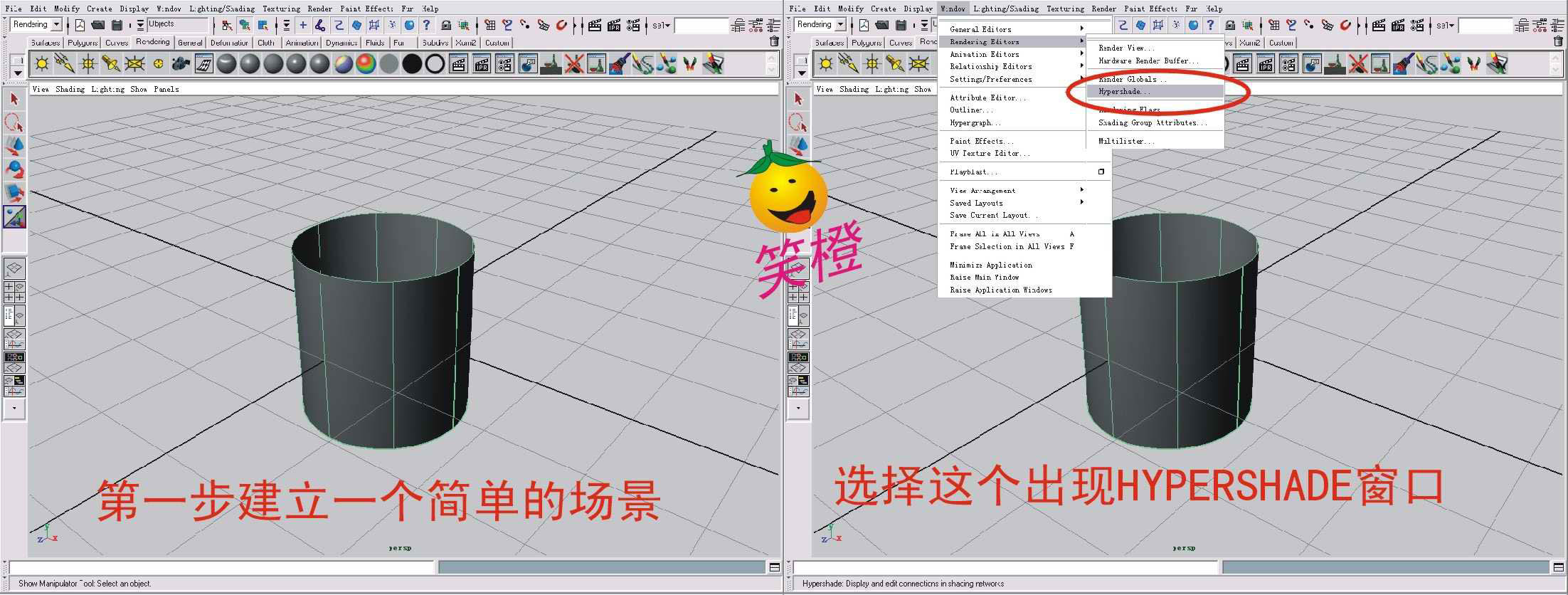
Task: Click the question mark help icon, left window
Action: pos(427,26)
